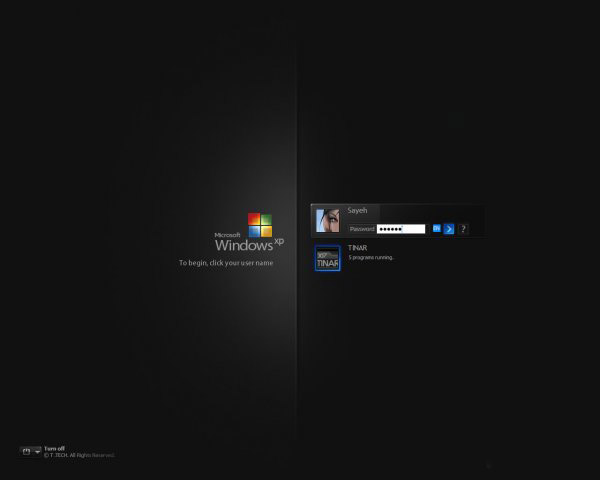Click the blue arrow to log in
This screenshot has width=600, height=480.
[449, 229]
